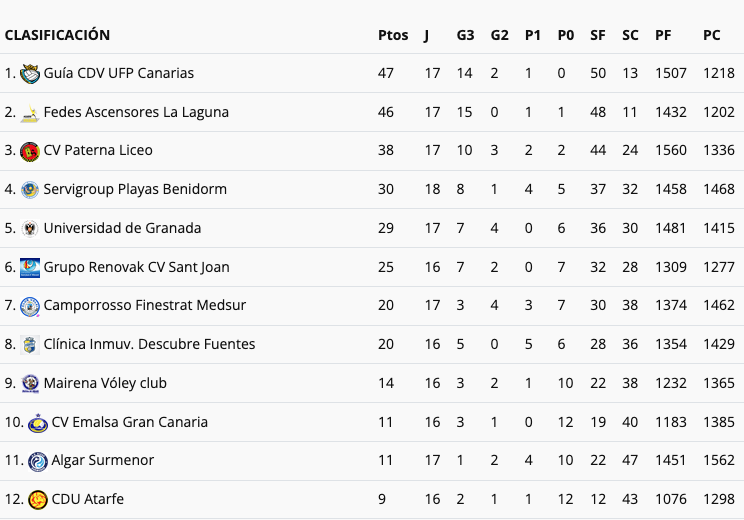Image resolution: width=744 pixels, height=520 pixels.
Task: Click the Guía CDV UFP Canarias team logo
Action: coord(30,74)
